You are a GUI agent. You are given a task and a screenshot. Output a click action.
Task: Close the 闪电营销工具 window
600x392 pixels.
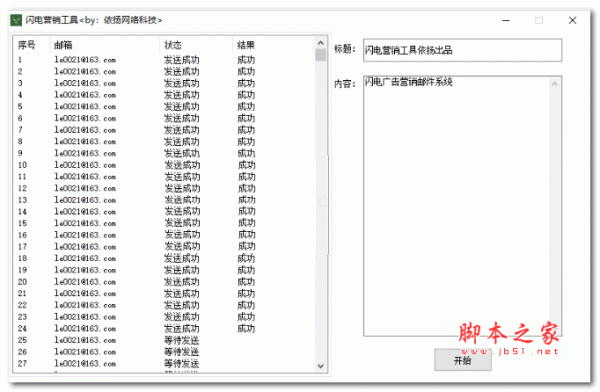point(572,20)
